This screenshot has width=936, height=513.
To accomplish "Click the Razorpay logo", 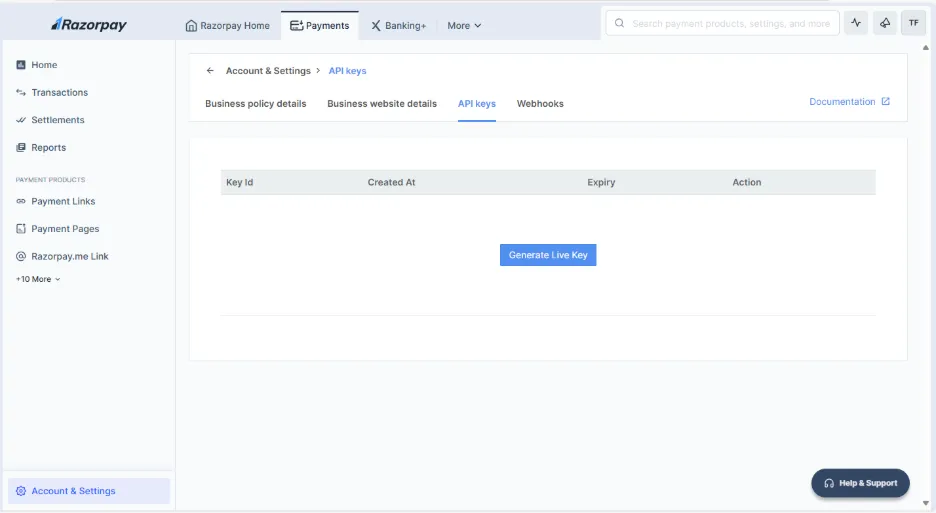I will (x=89, y=24).
